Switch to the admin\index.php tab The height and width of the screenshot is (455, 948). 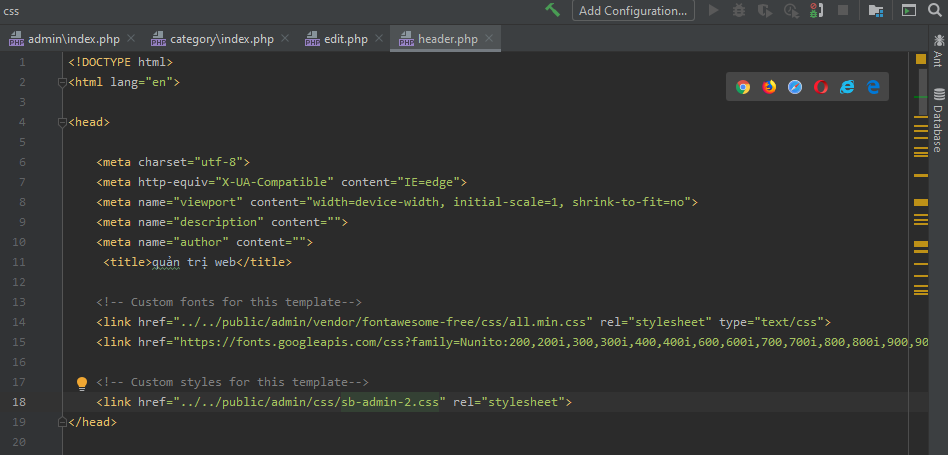coord(64,39)
